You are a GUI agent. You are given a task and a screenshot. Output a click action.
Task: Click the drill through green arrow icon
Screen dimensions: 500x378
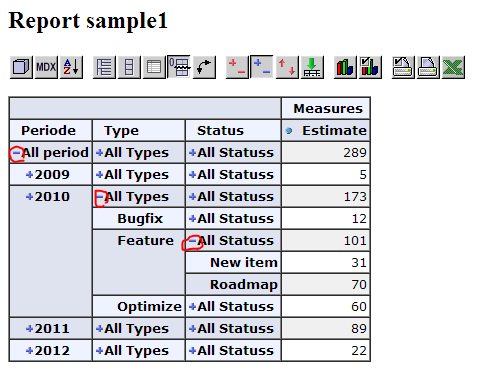[312, 67]
